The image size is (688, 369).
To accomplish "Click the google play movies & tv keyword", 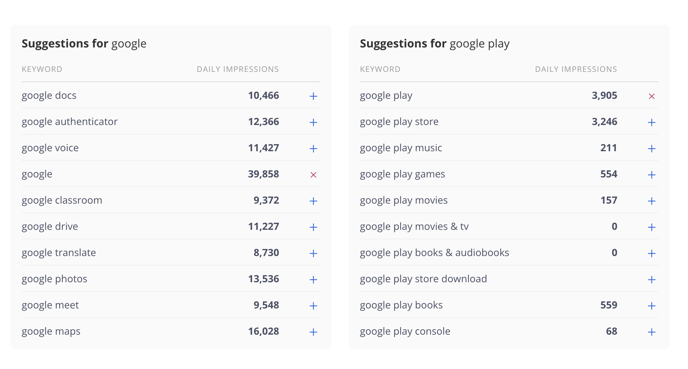I will (x=414, y=226).
